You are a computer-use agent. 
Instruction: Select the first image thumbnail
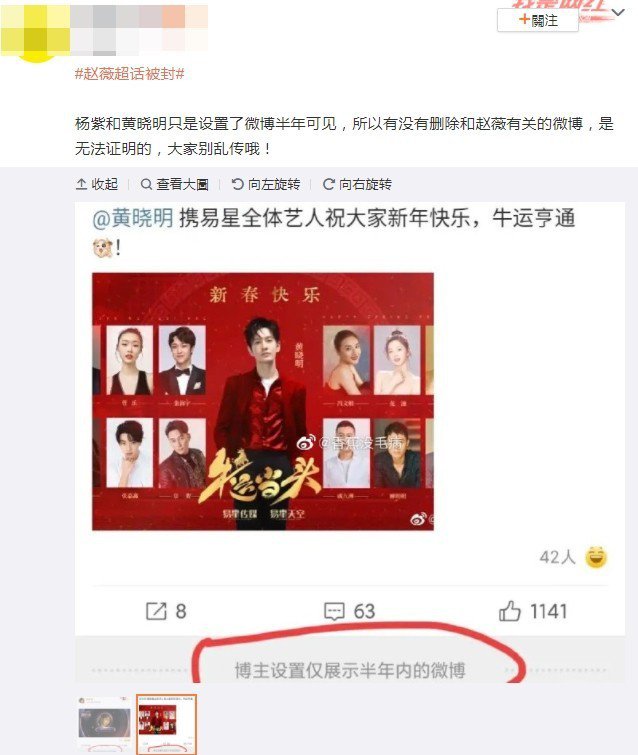104,724
